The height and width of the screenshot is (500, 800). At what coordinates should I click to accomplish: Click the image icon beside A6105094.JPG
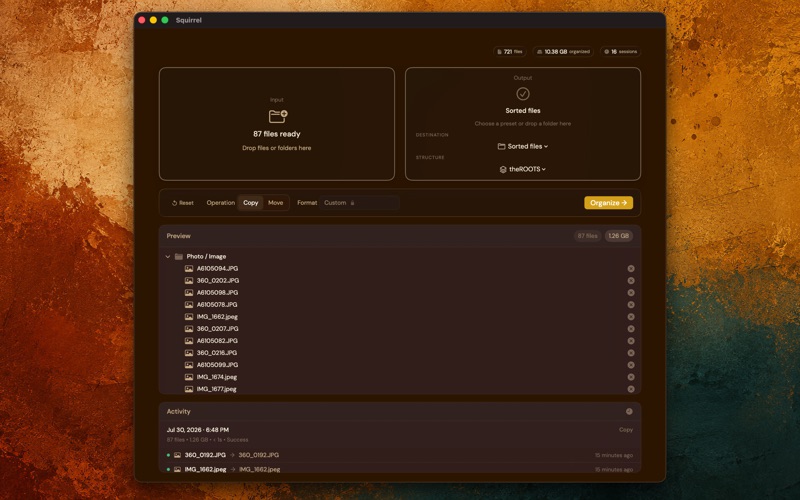coord(189,268)
